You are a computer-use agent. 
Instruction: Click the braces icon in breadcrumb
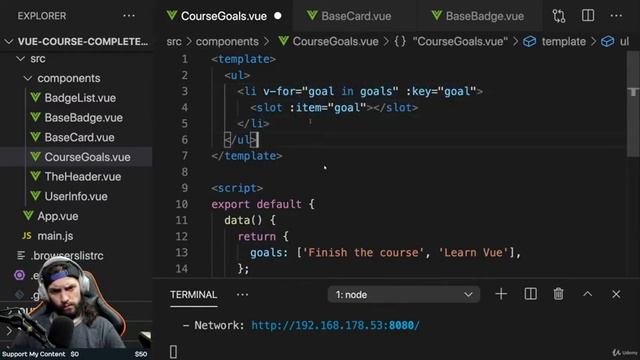[x=400, y=42]
